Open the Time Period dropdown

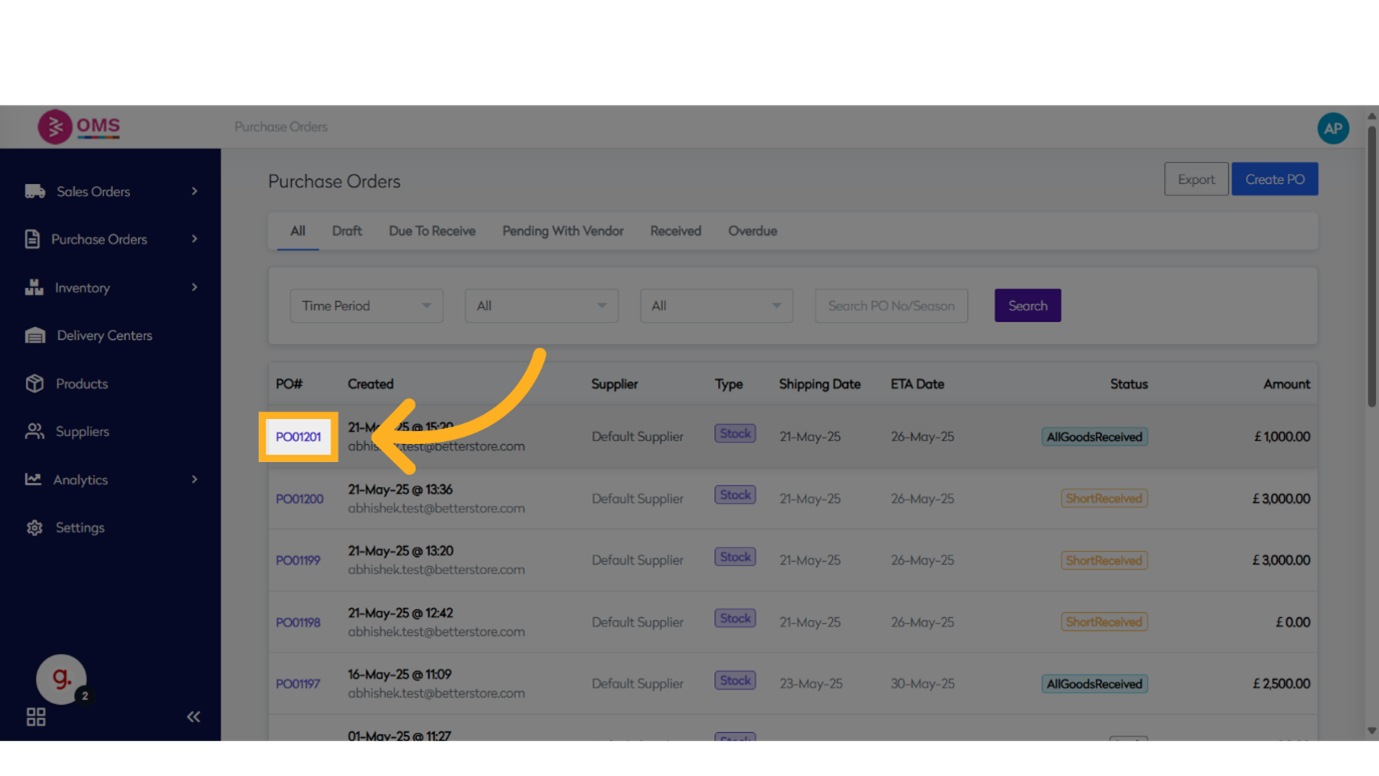point(366,306)
